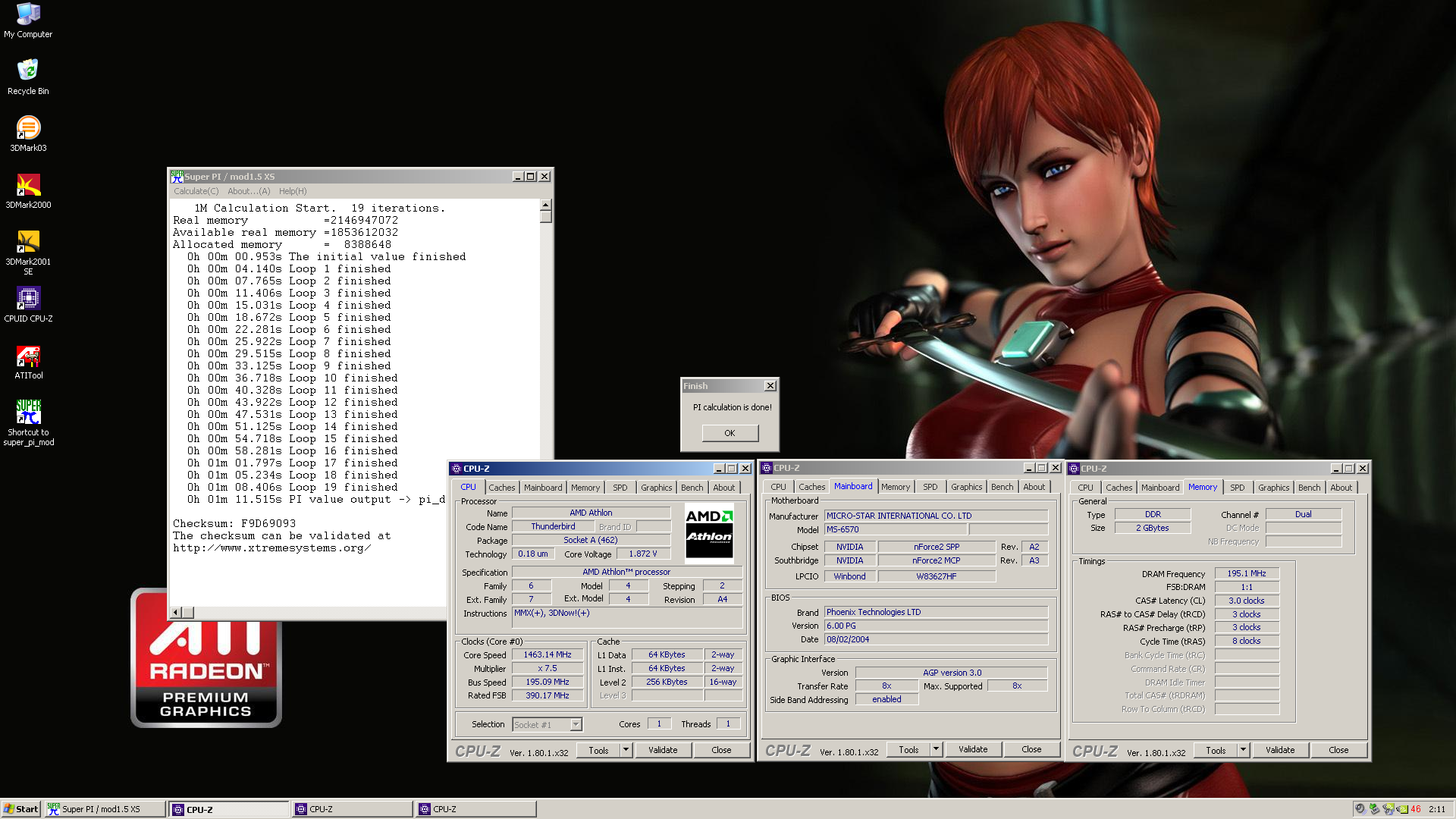Switch to Caches tab in first CPU-Z

pos(501,488)
